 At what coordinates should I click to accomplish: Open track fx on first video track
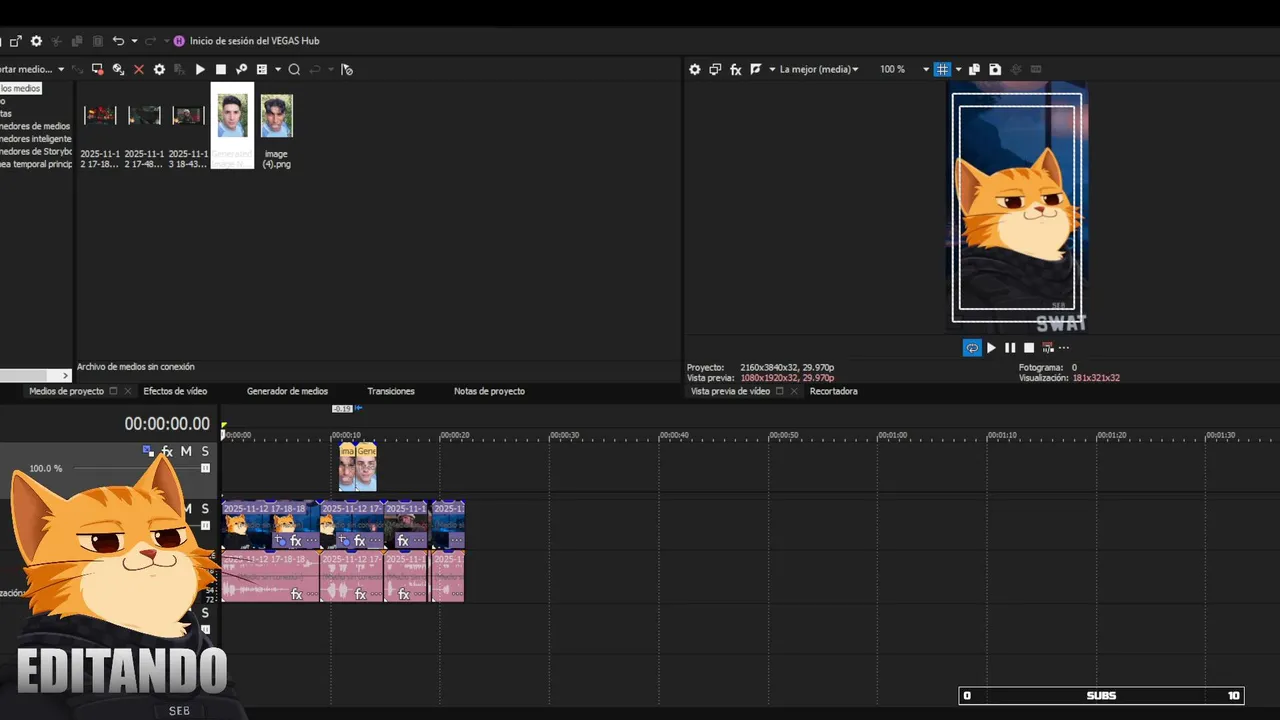click(167, 452)
